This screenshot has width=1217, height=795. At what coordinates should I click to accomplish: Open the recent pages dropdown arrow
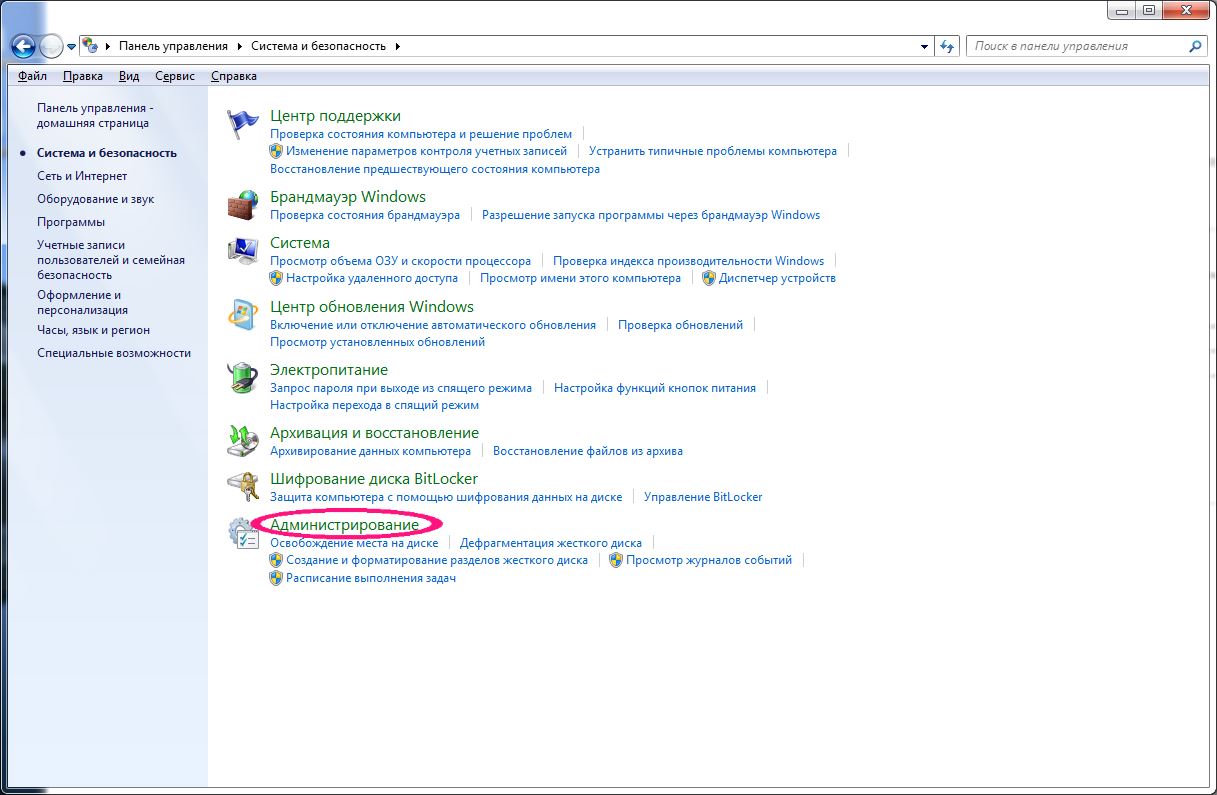[x=71, y=47]
